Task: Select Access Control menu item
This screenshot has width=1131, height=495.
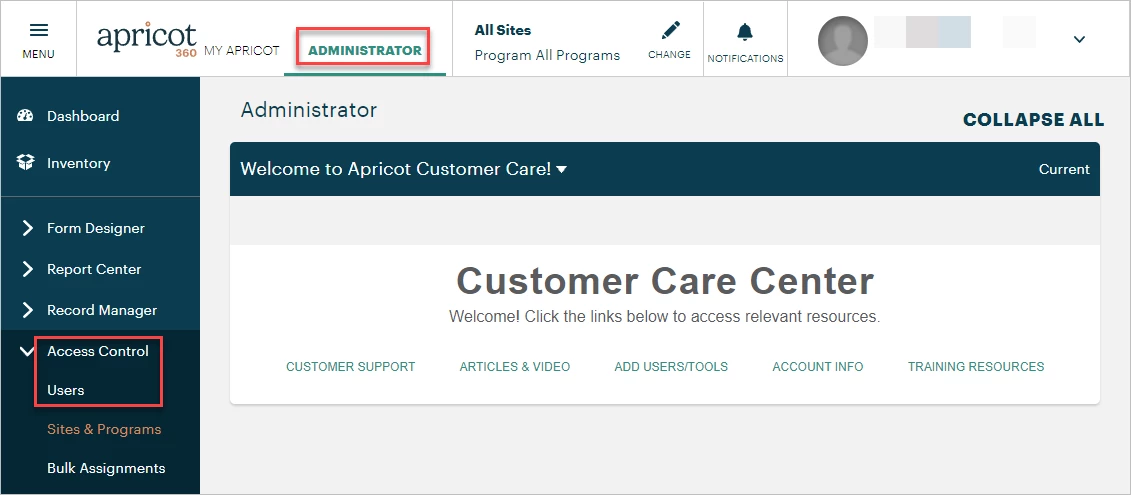Action: (97, 351)
